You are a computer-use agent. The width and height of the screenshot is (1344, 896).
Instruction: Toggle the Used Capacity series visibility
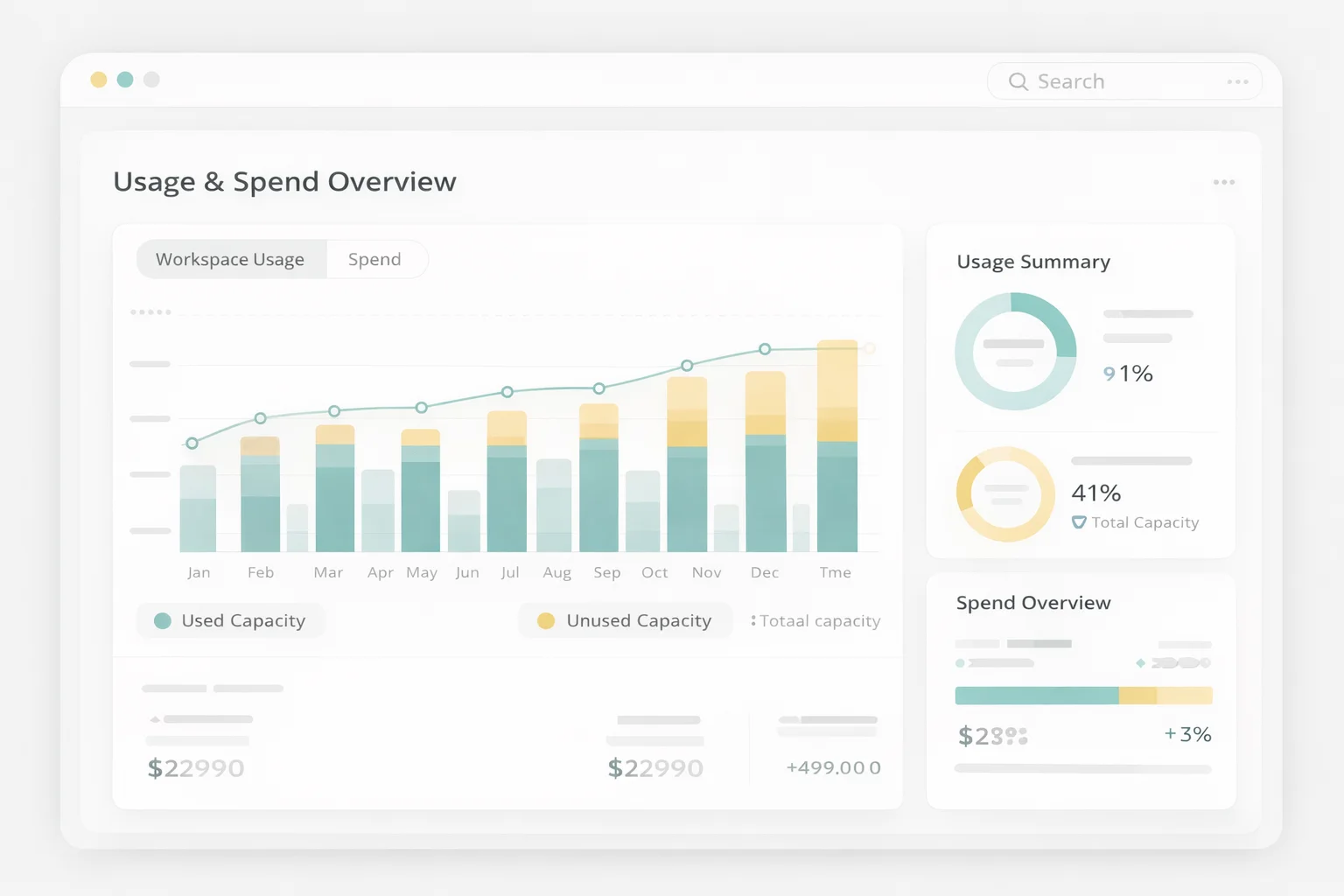(x=230, y=620)
